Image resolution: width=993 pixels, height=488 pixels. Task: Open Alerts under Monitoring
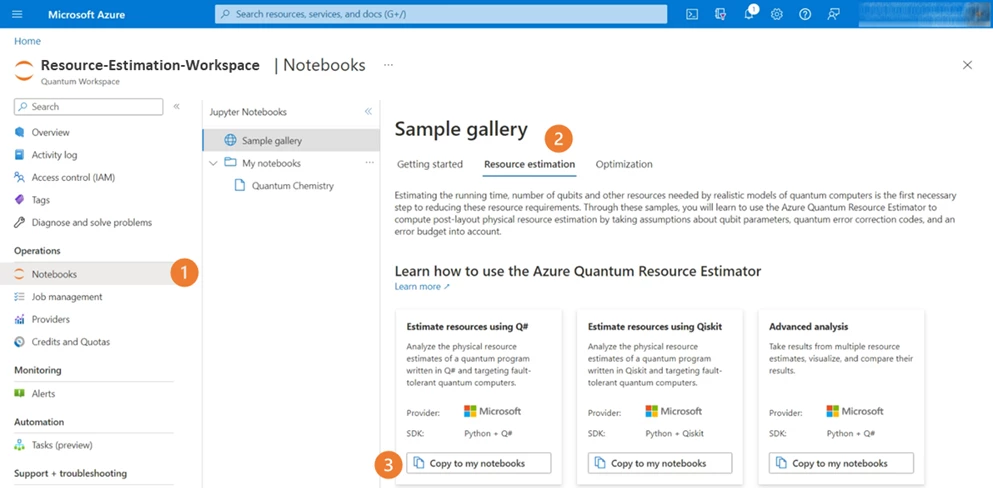point(44,394)
